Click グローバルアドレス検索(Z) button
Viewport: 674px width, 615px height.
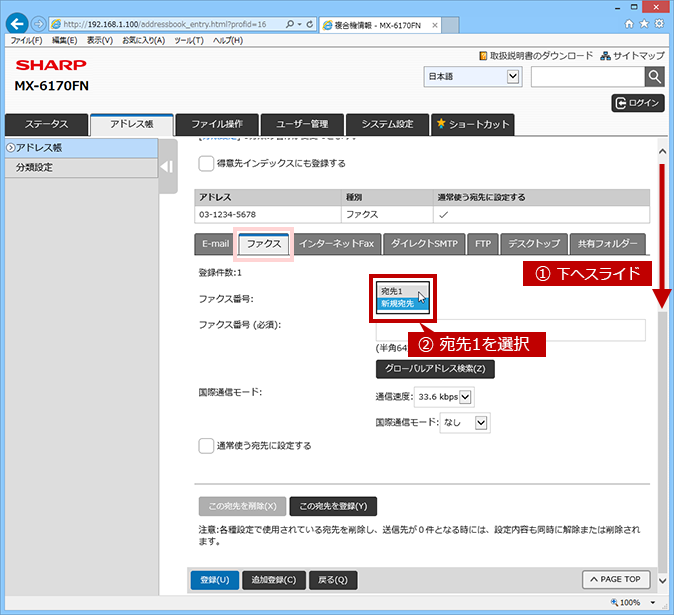pyautogui.click(x=435, y=369)
